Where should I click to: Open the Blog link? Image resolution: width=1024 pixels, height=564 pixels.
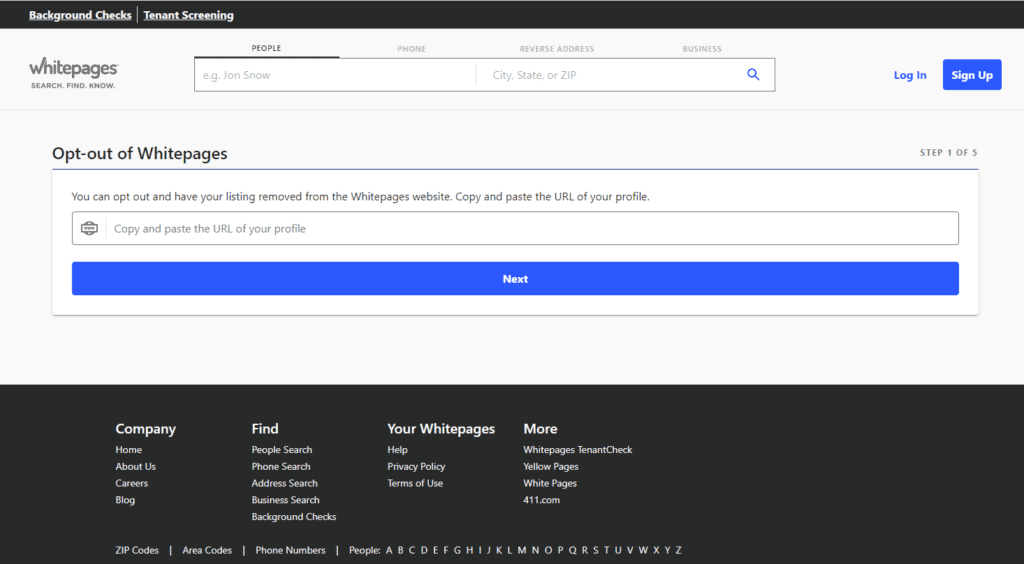pos(125,500)
